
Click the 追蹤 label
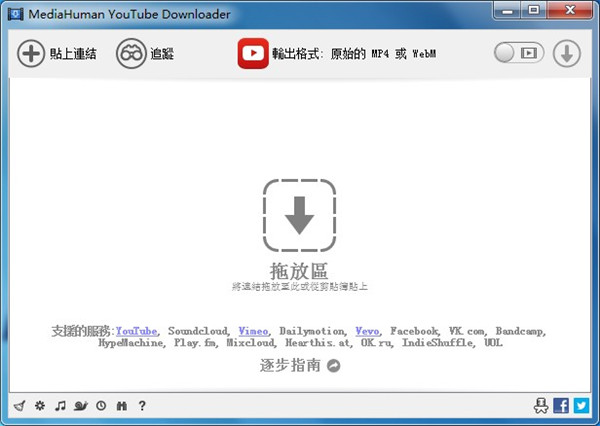pyautogui.click(x=162, y=54)
